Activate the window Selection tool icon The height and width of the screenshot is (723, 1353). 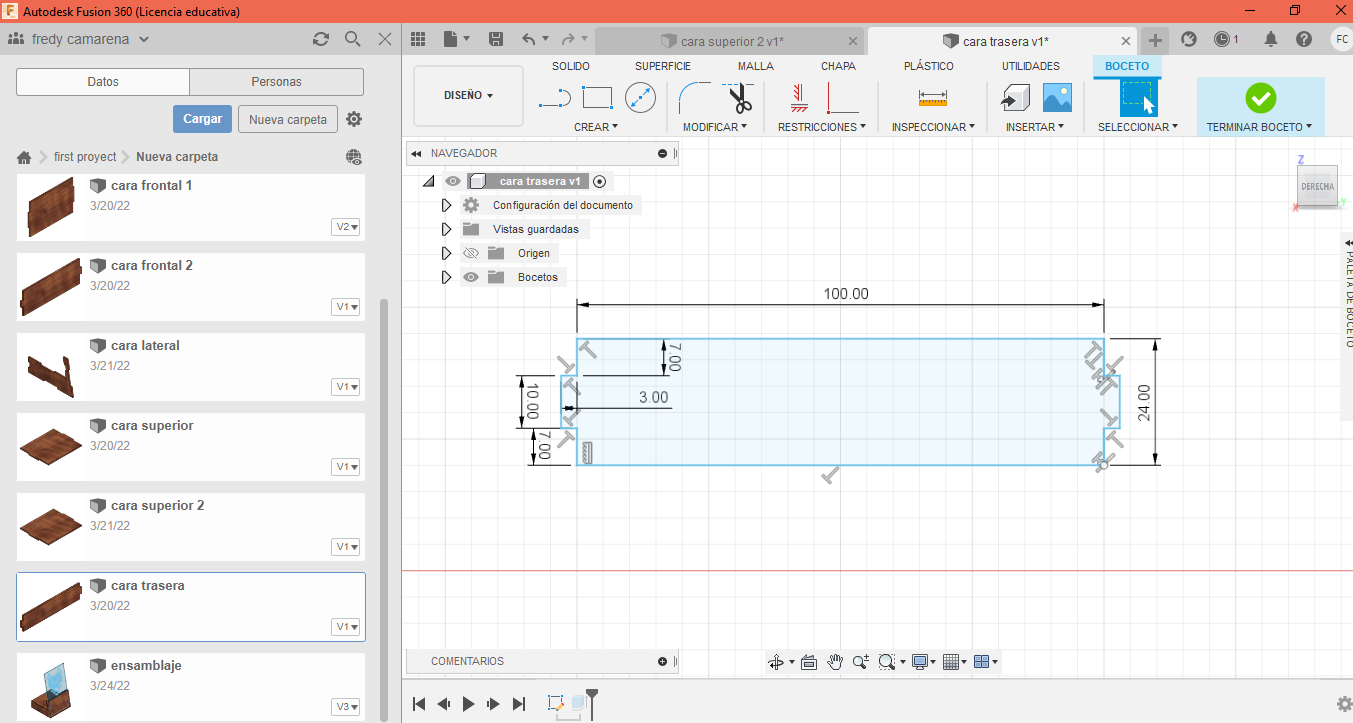pos(1137,98)
